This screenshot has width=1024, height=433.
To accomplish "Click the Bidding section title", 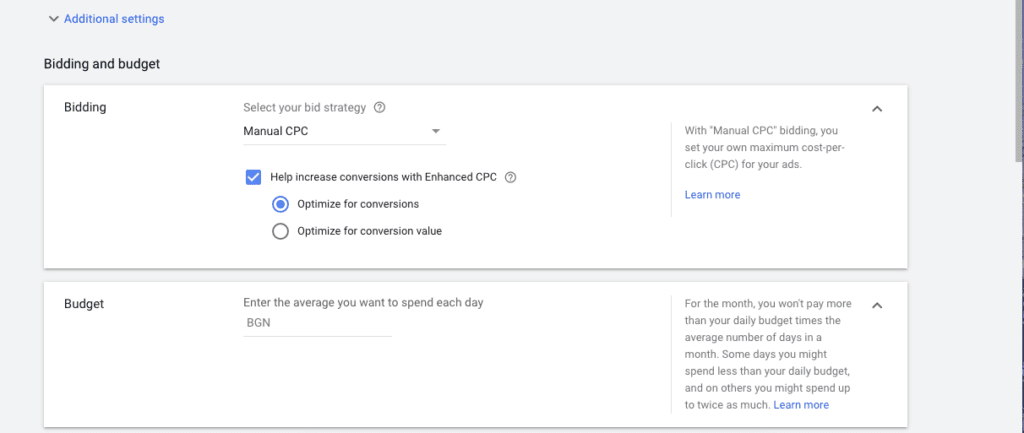I will coord(85,108).
